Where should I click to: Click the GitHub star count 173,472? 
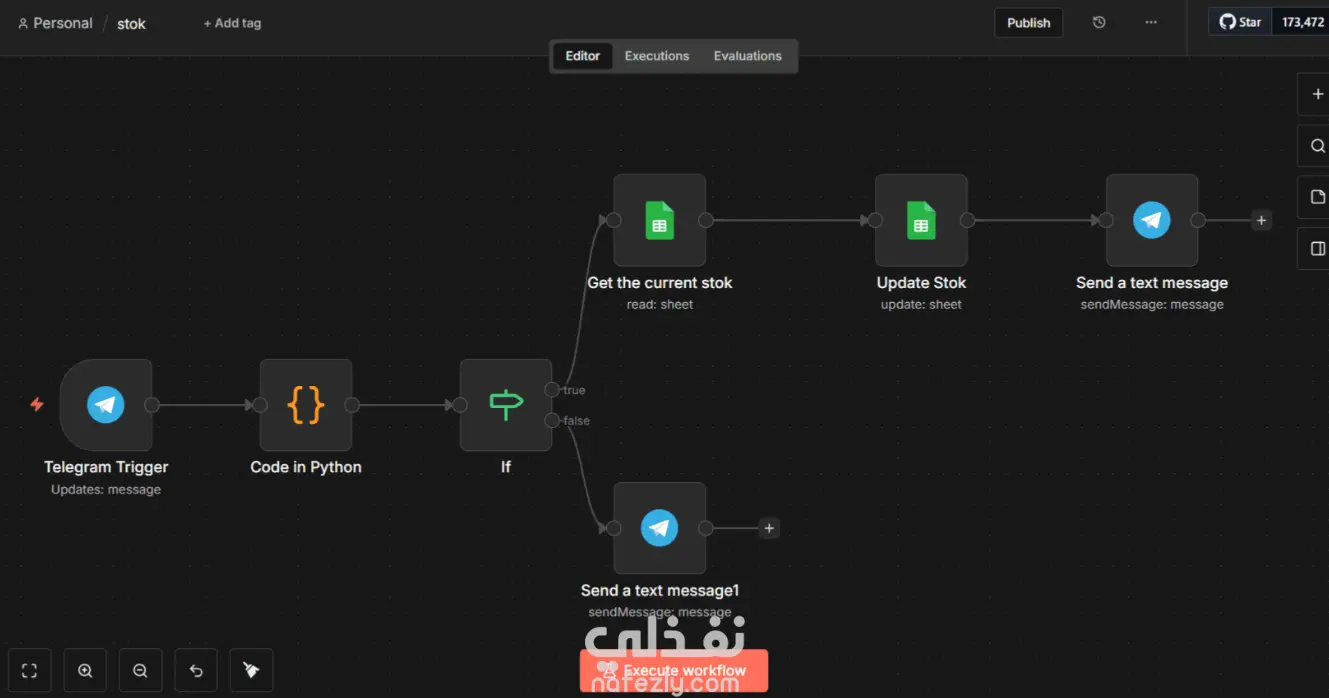click(x=1302, y=22)
